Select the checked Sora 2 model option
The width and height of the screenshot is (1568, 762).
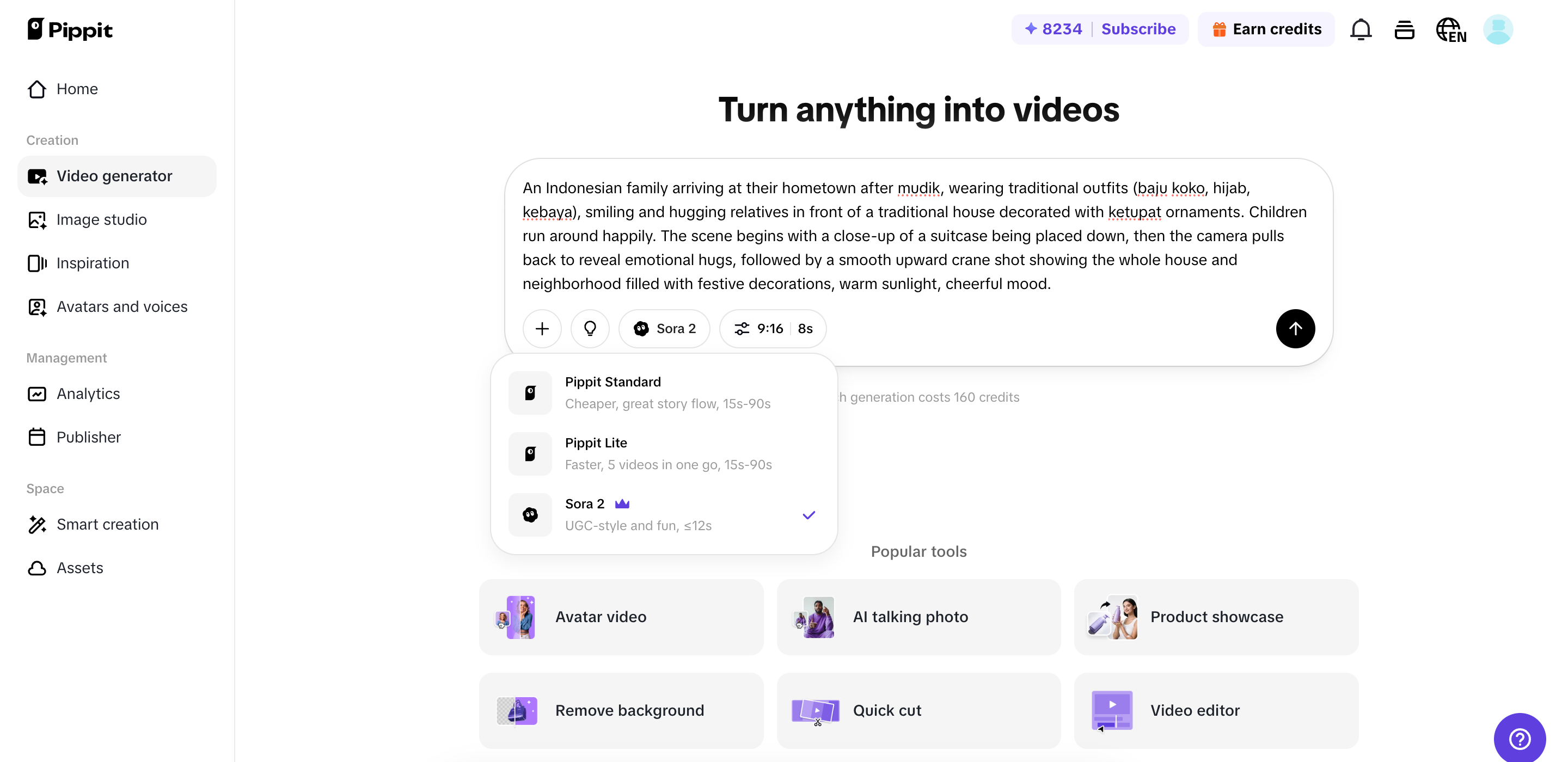[x=664, y=514]
